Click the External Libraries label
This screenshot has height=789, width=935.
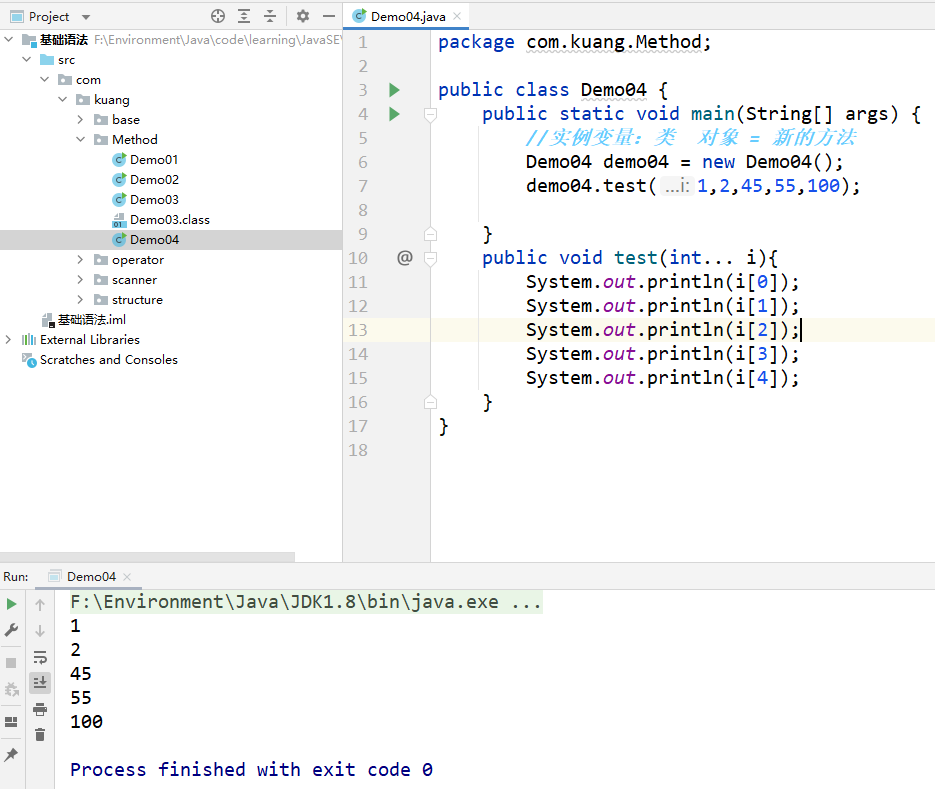pos(89,339)
